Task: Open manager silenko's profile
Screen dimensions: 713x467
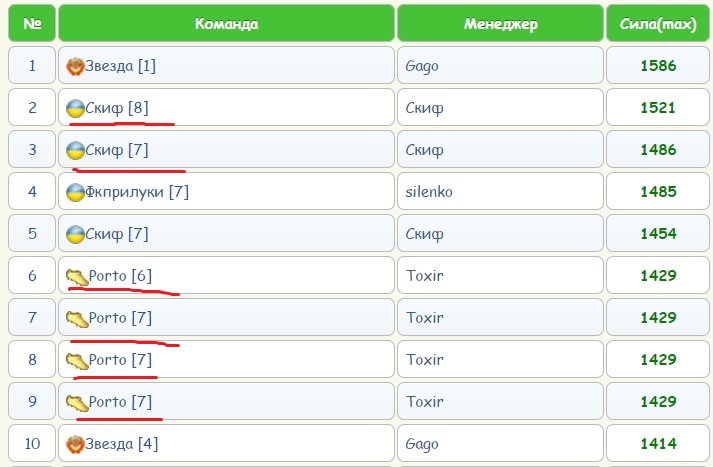Action: (x=429, y=192)
